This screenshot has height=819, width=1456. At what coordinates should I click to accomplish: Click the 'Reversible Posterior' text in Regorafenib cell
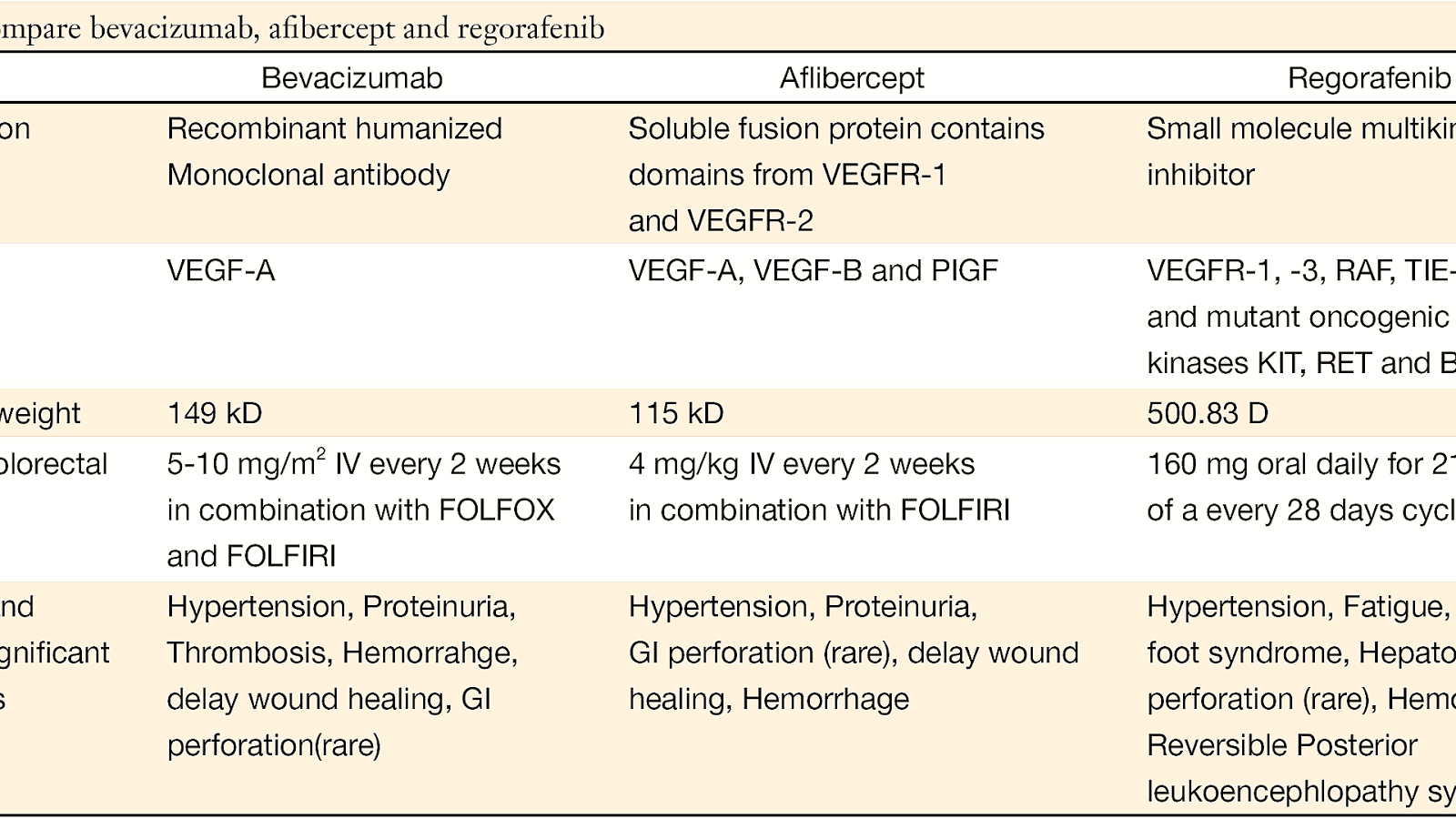tap(1281, 745)
